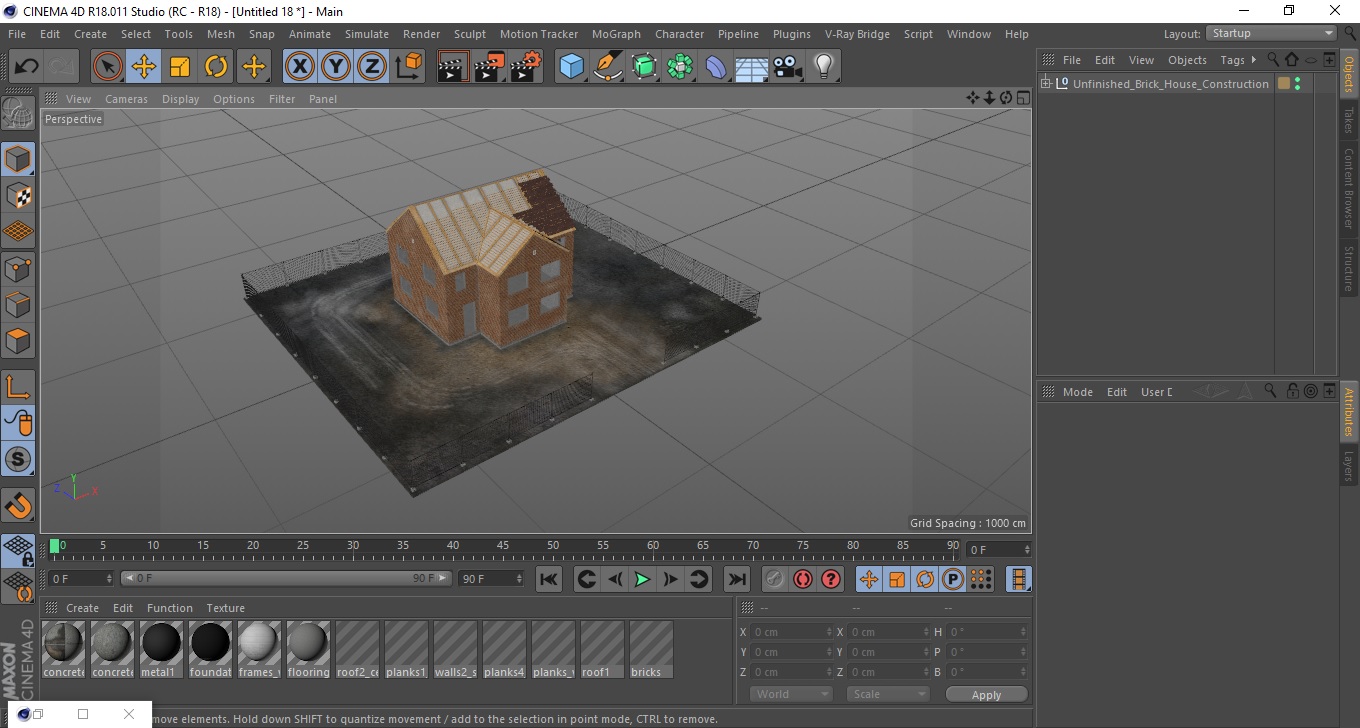Go to start of animation
This screenshot has width=1360, height=728.
coord(549,579)
